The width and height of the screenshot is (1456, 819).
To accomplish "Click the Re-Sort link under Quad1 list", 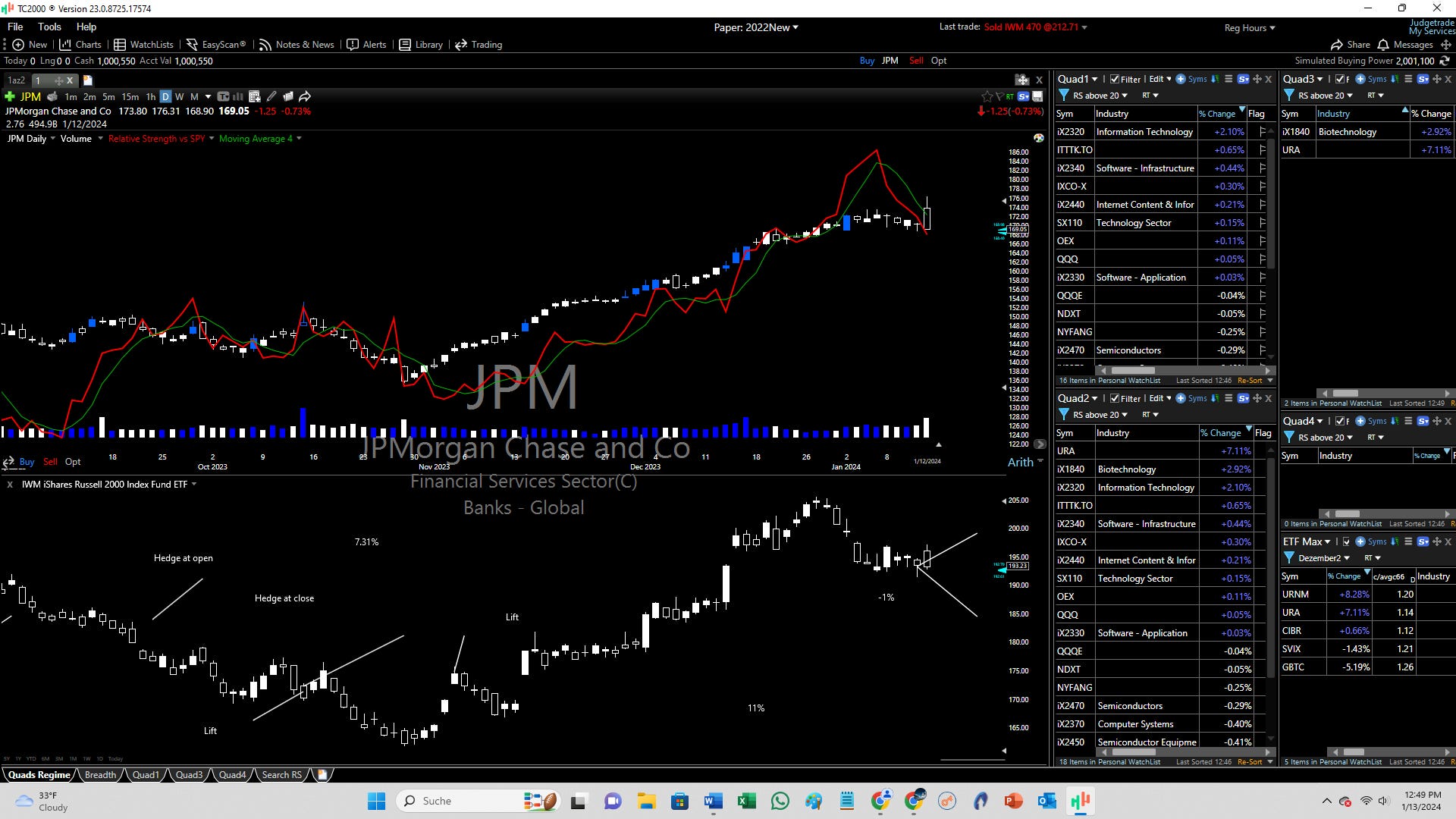I will pos(1250,381).
